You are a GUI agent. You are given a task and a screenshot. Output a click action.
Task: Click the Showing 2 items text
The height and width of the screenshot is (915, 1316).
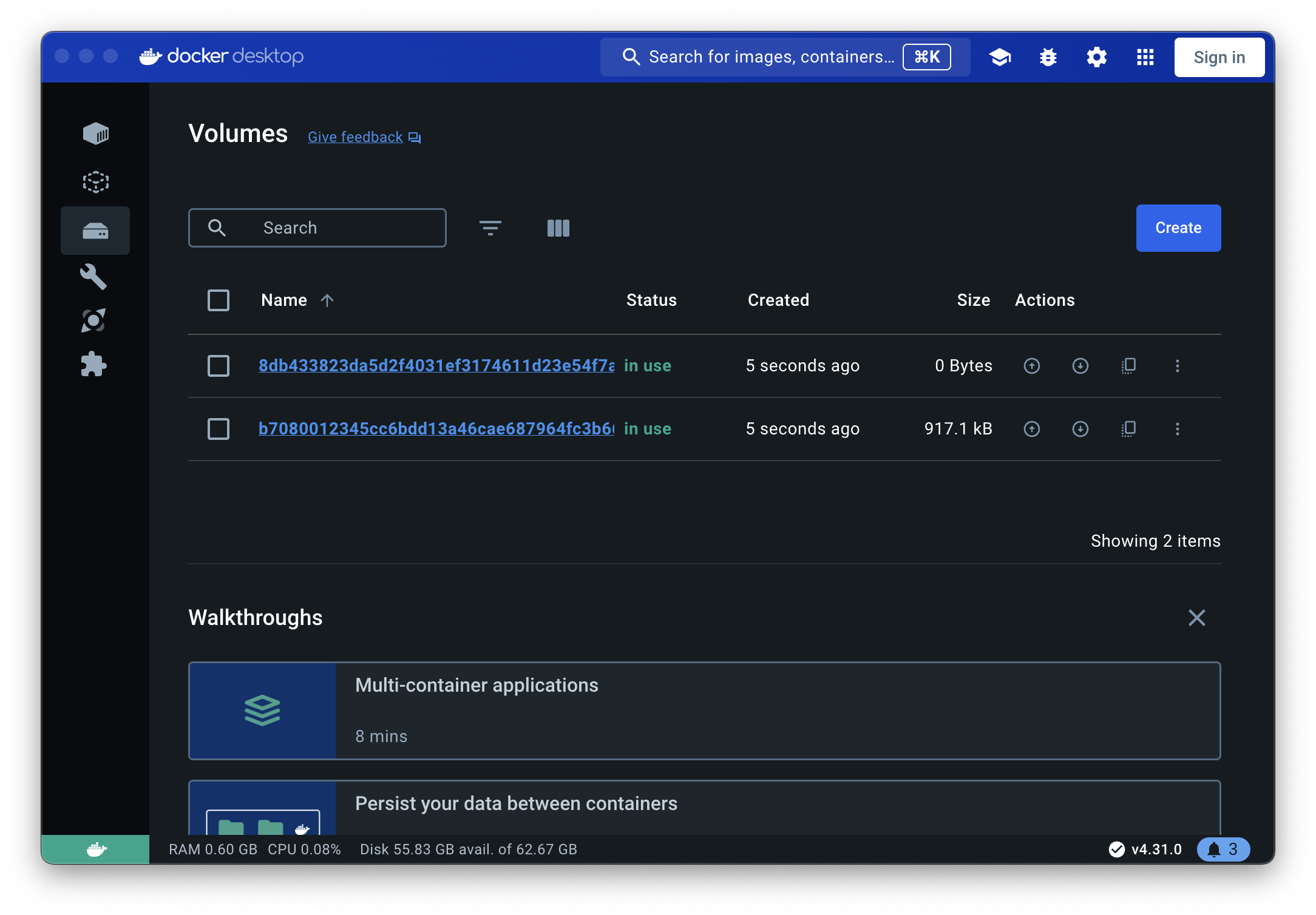point(1156,541)
